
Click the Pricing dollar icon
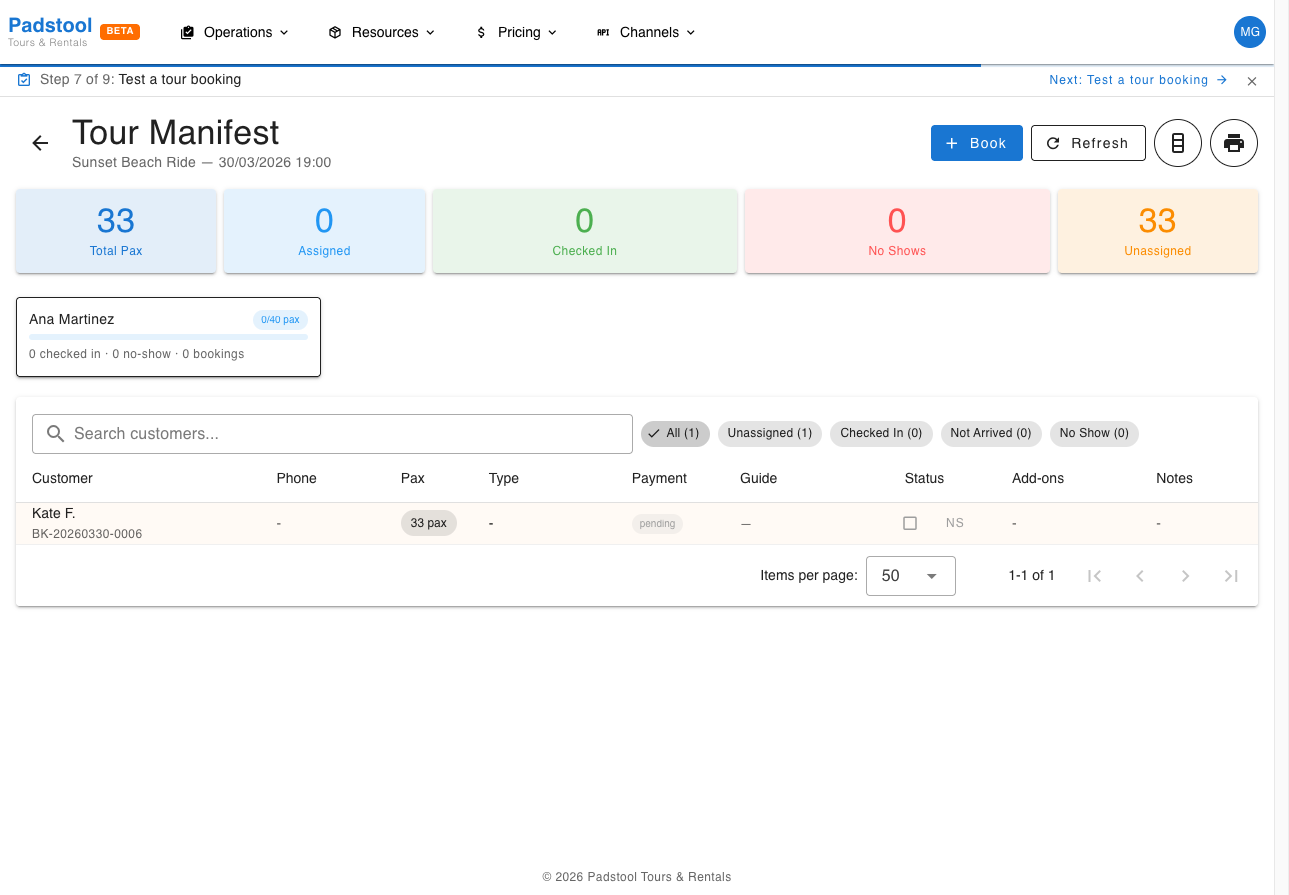[481, 33]
